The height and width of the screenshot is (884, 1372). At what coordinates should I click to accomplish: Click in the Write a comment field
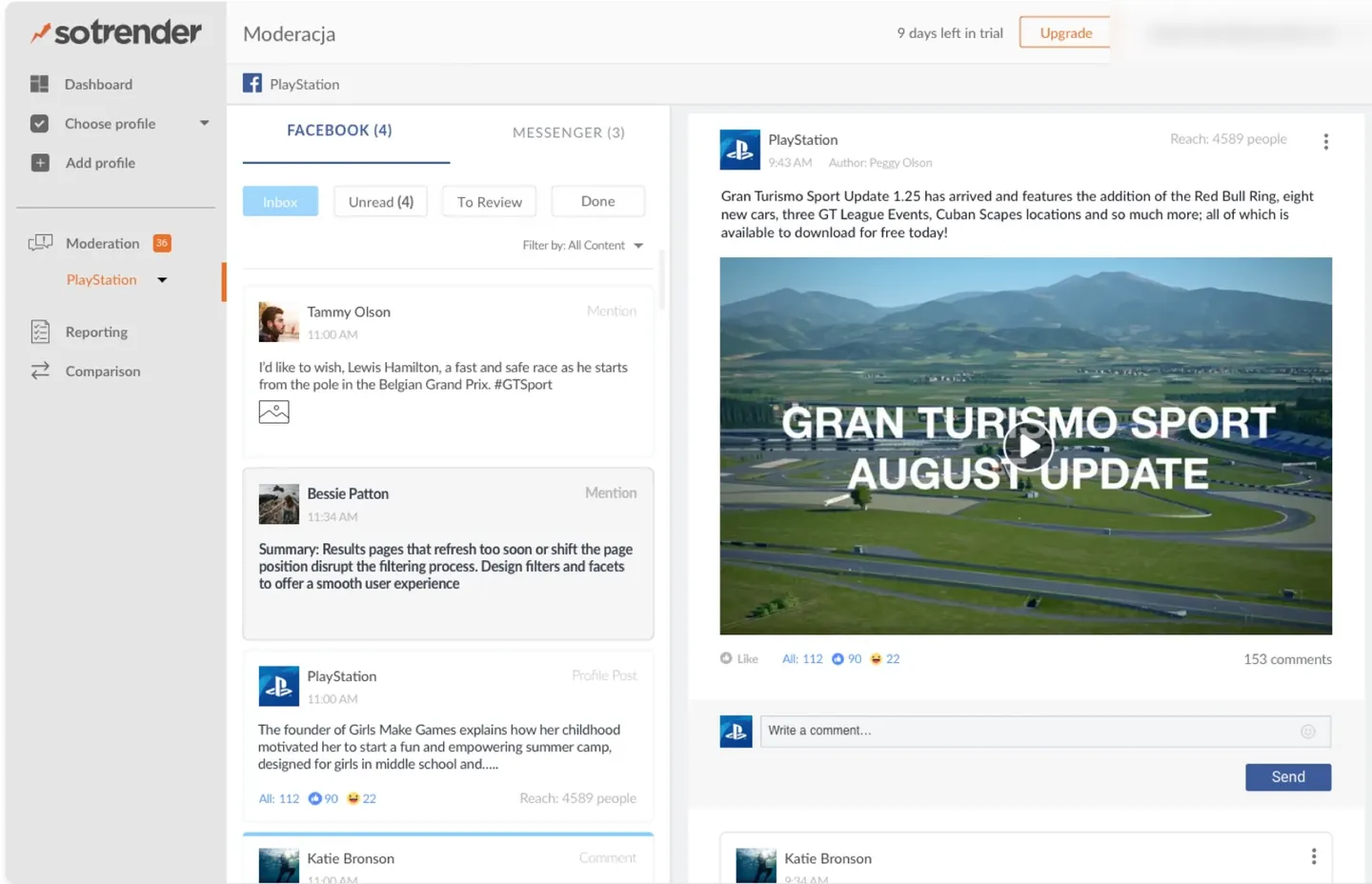[x=1045, y=732]
